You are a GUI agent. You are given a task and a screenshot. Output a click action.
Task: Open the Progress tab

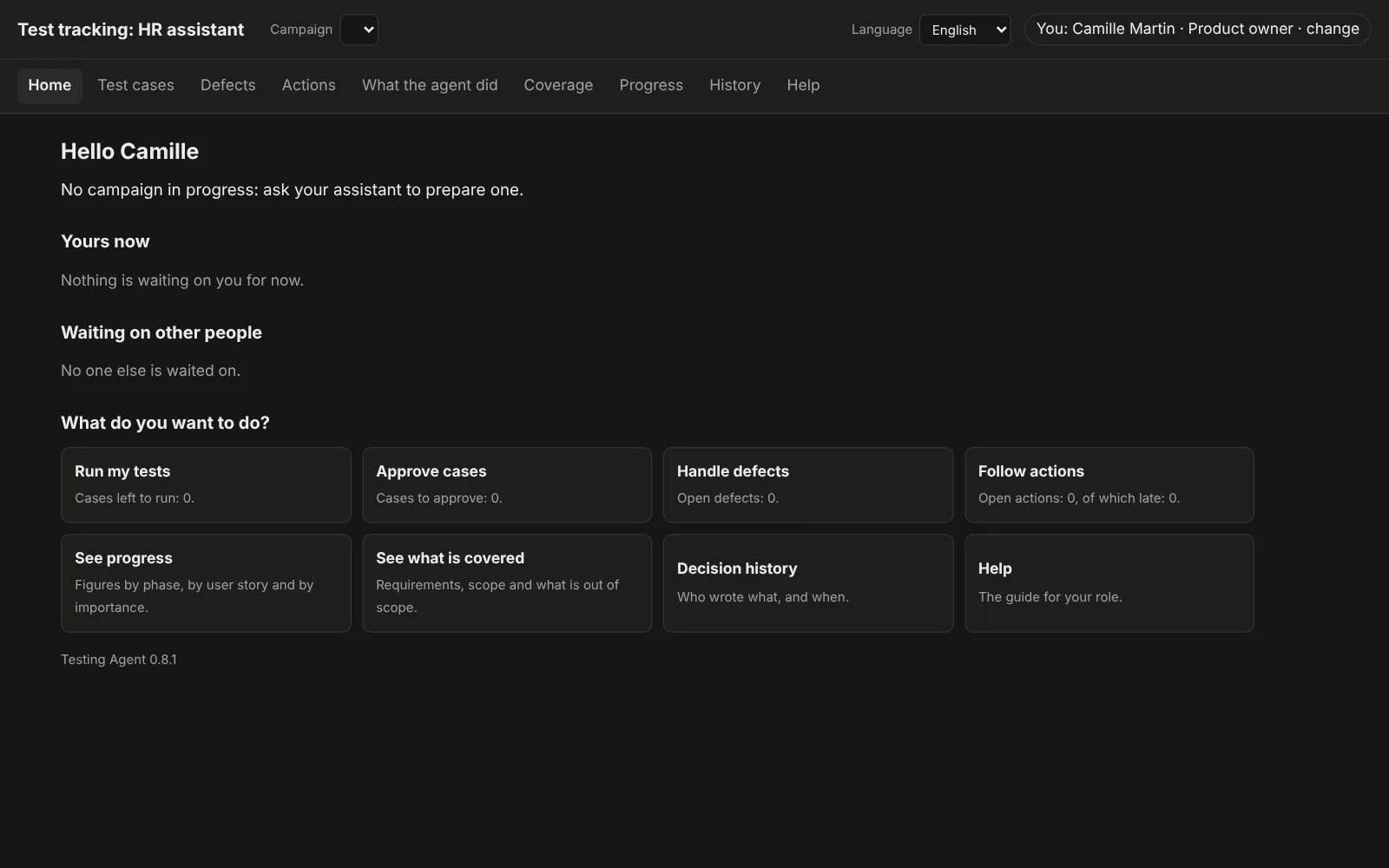tap(651, 85)
